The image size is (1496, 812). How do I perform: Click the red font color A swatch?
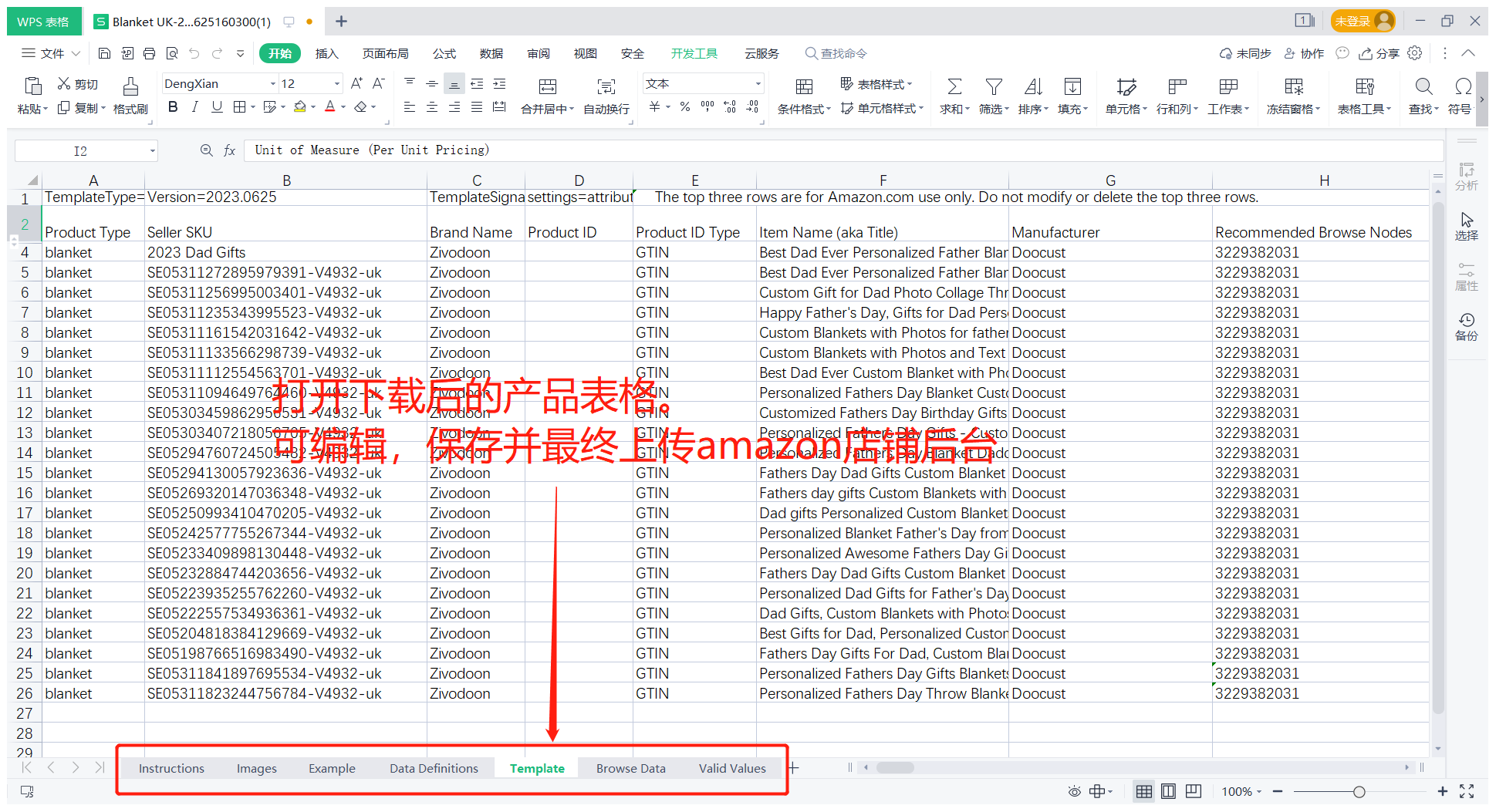tap(330, 107)
